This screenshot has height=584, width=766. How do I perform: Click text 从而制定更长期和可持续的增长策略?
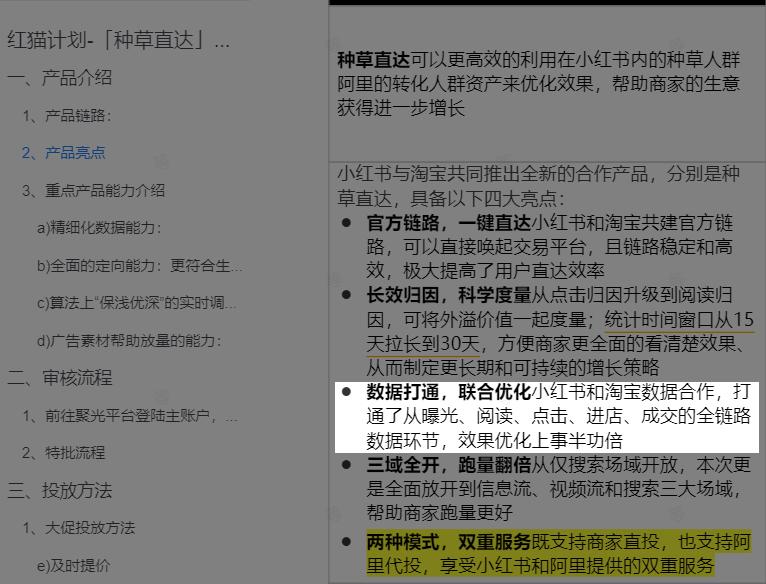(x=512, y=367)
